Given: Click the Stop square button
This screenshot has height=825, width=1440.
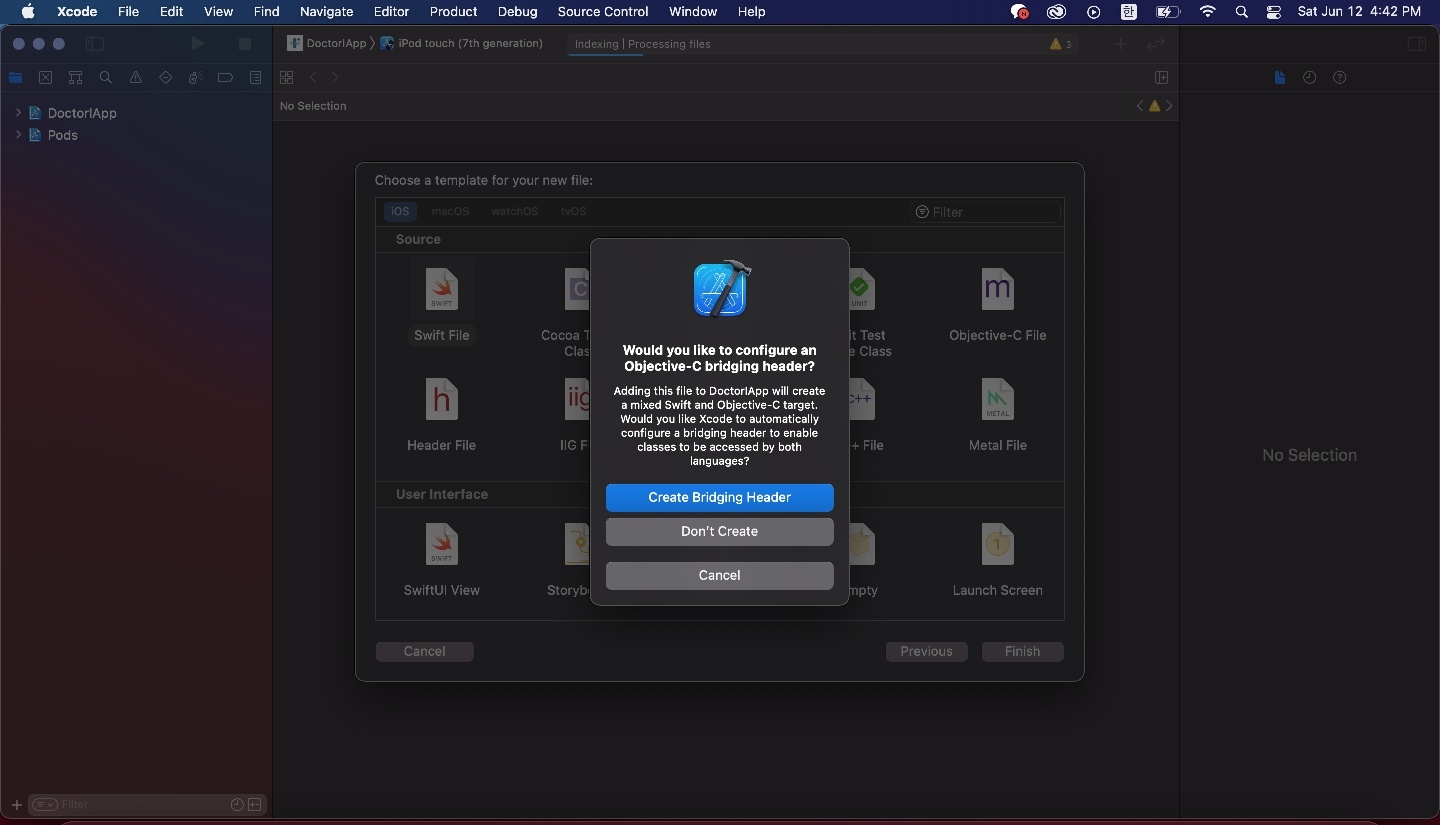Looking at the screenshot, I should coord(244,44).
